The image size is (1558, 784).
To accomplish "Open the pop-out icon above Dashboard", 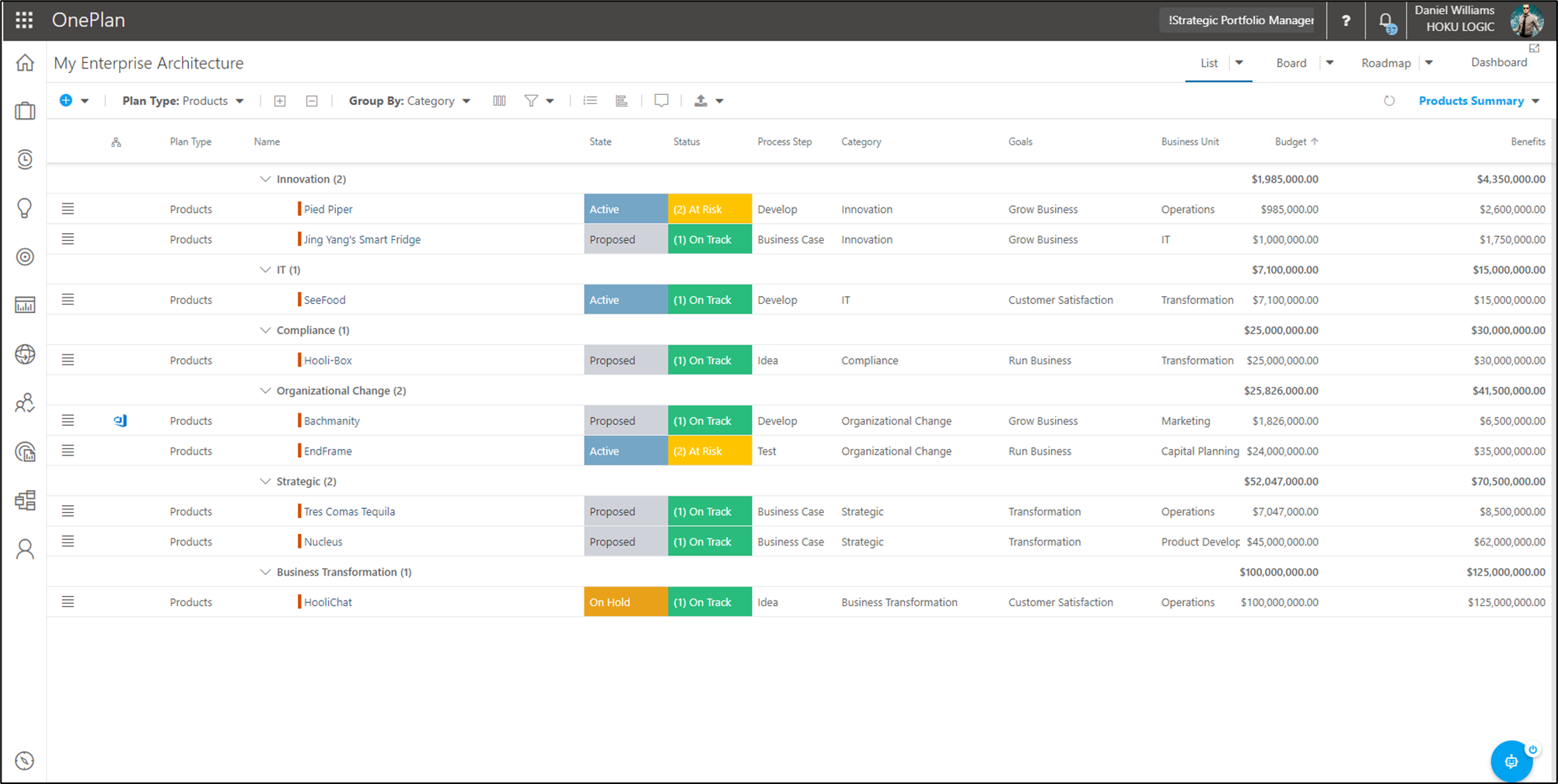I will pos(1534,48).
